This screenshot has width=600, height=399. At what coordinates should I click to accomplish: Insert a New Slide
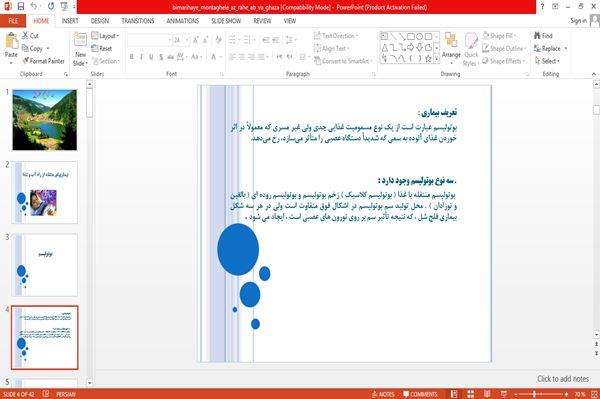pyautogui.click(x=80, y=50)
